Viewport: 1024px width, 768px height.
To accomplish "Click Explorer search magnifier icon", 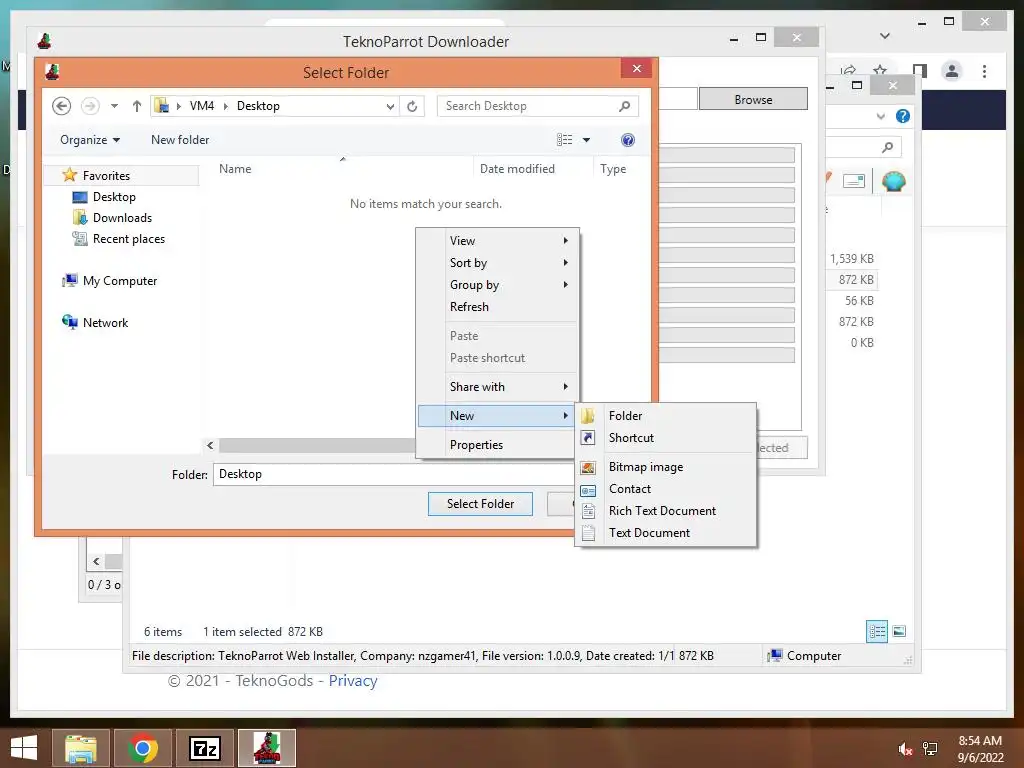I will pos(887,148).
